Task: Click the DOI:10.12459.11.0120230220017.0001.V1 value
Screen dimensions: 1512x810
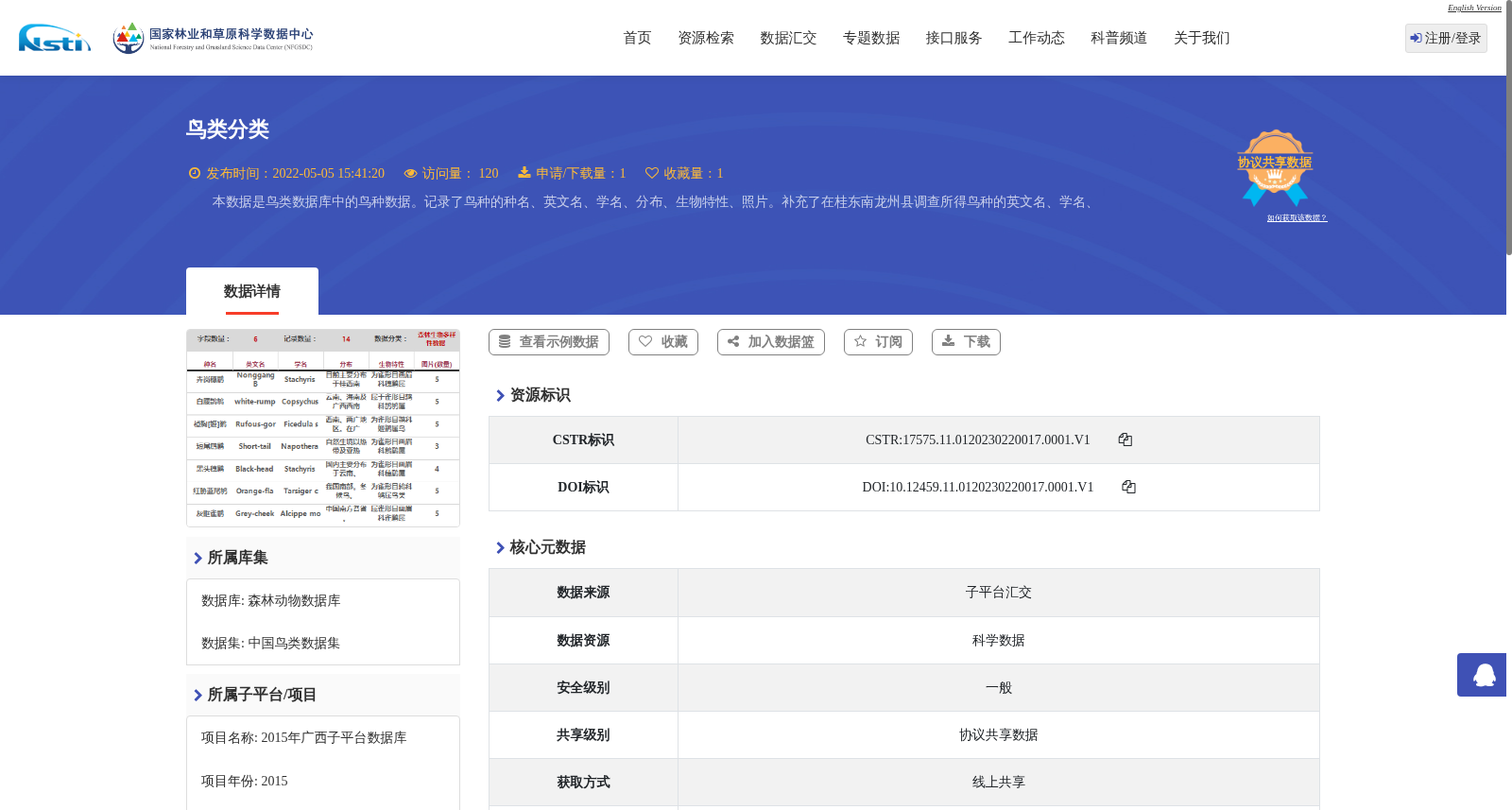Action: tap(978, 487)
